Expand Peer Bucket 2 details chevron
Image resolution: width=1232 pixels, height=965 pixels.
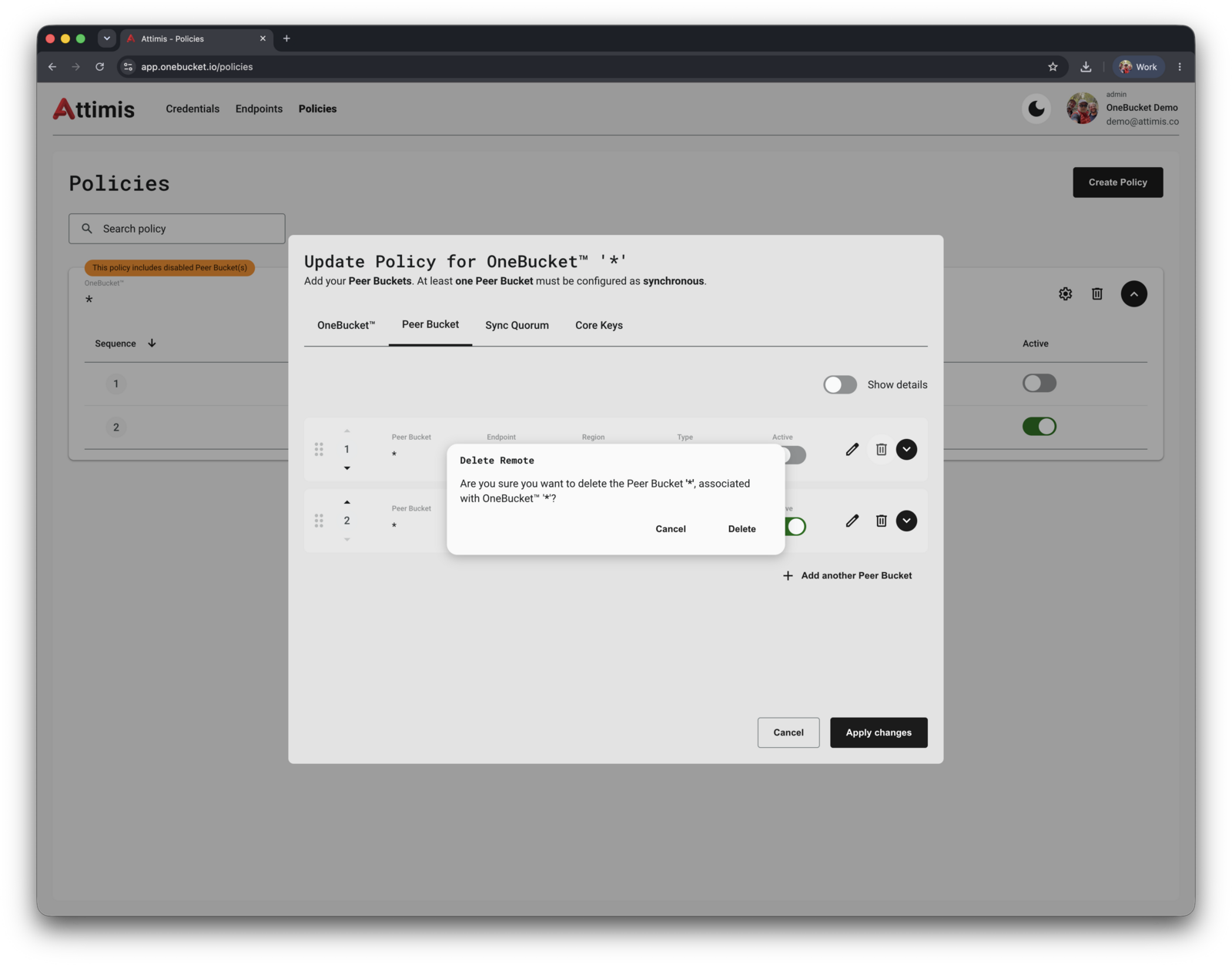pos(906,521)
